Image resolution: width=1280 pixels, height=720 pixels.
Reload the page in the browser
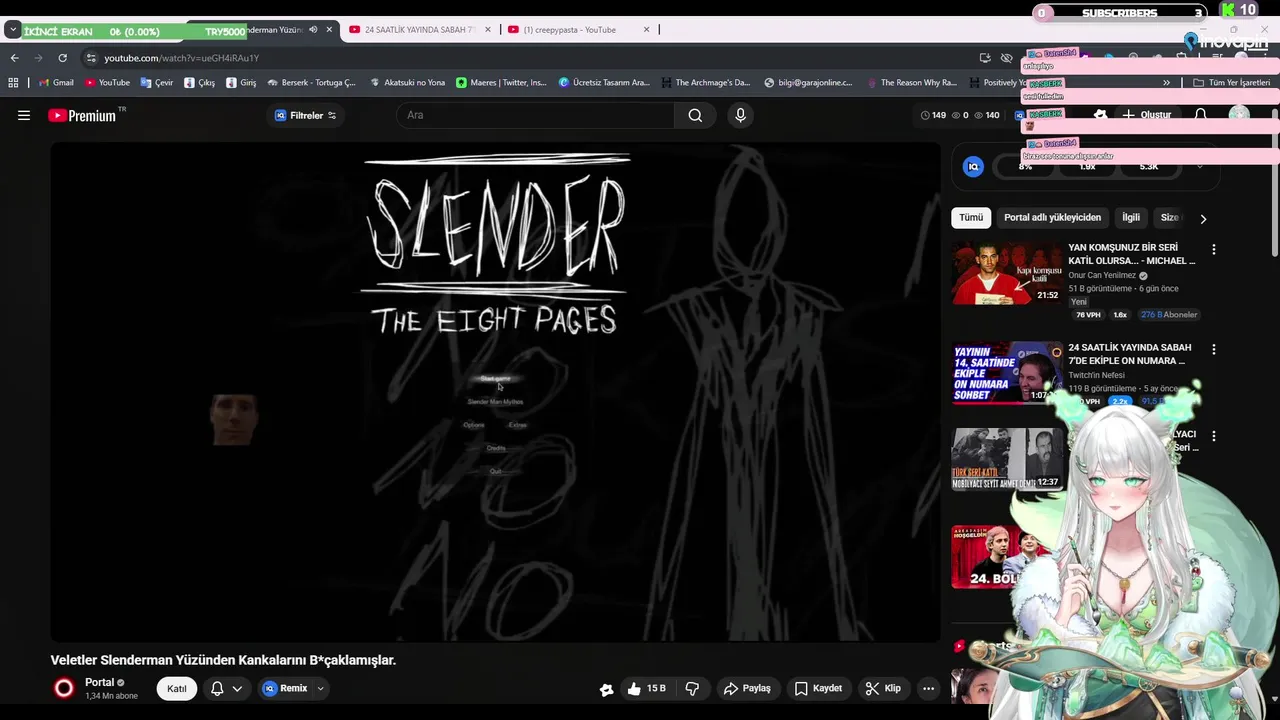click(x=62, y=58)
